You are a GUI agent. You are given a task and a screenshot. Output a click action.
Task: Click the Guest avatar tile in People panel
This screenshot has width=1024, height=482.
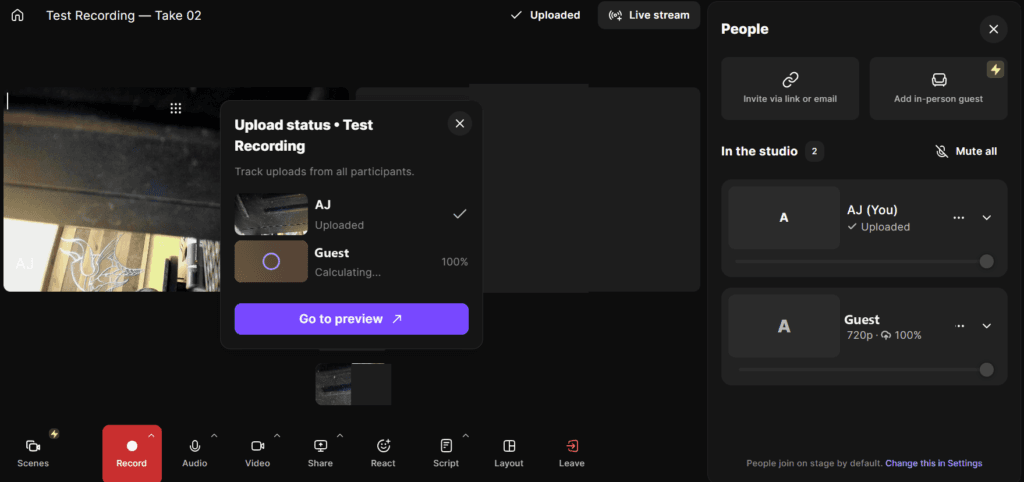click(x=784, y=326)
